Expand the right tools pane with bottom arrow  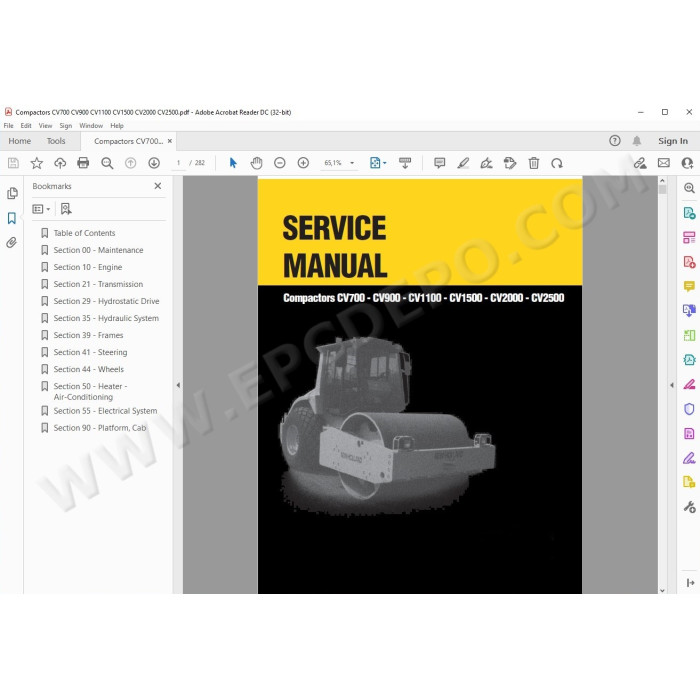(x=690, y=583)
